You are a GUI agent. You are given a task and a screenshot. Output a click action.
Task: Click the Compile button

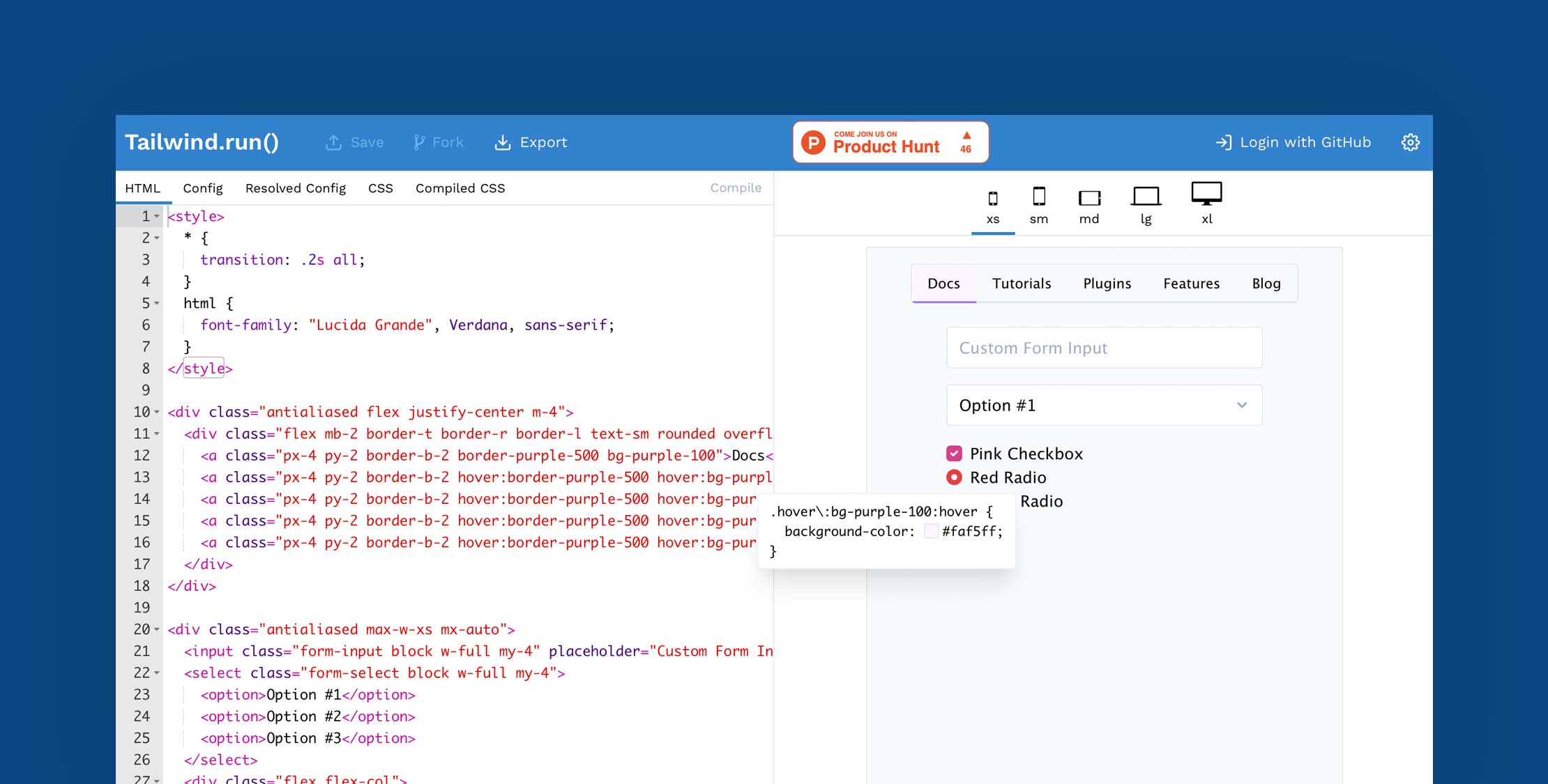[x=736, y=188]
